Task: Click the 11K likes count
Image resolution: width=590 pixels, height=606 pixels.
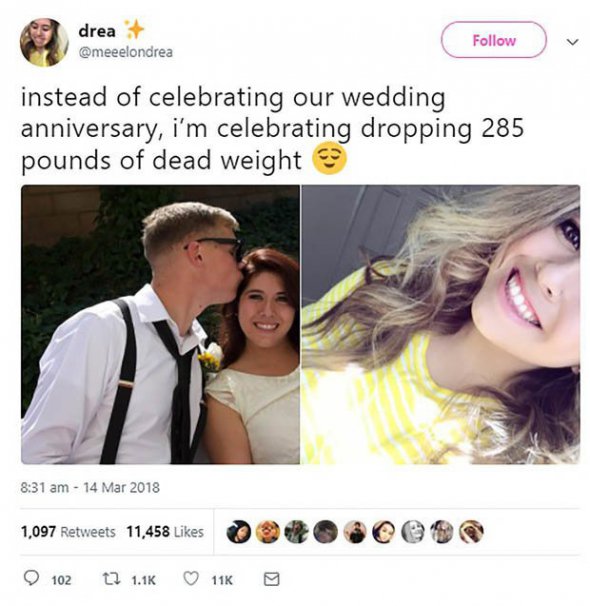Action: pyautogui.click(x=222, y=580)
